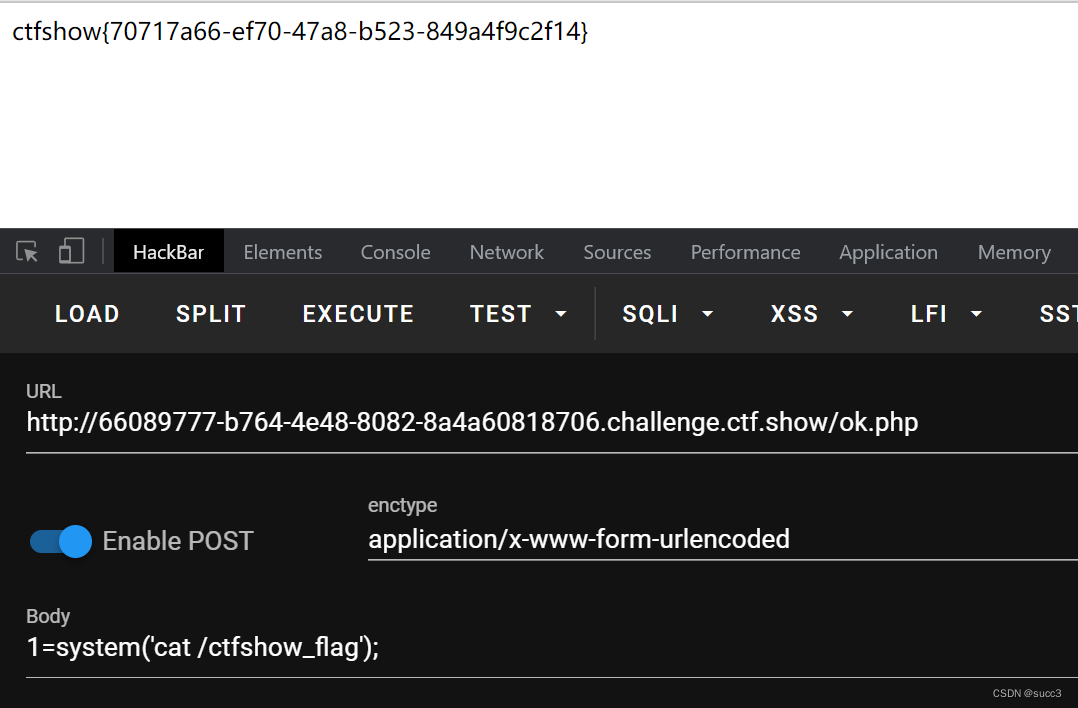Open the Sources tab
The width and height of the screenshot is (1078, 708).
pyautogui.click(x=617, y=252)
